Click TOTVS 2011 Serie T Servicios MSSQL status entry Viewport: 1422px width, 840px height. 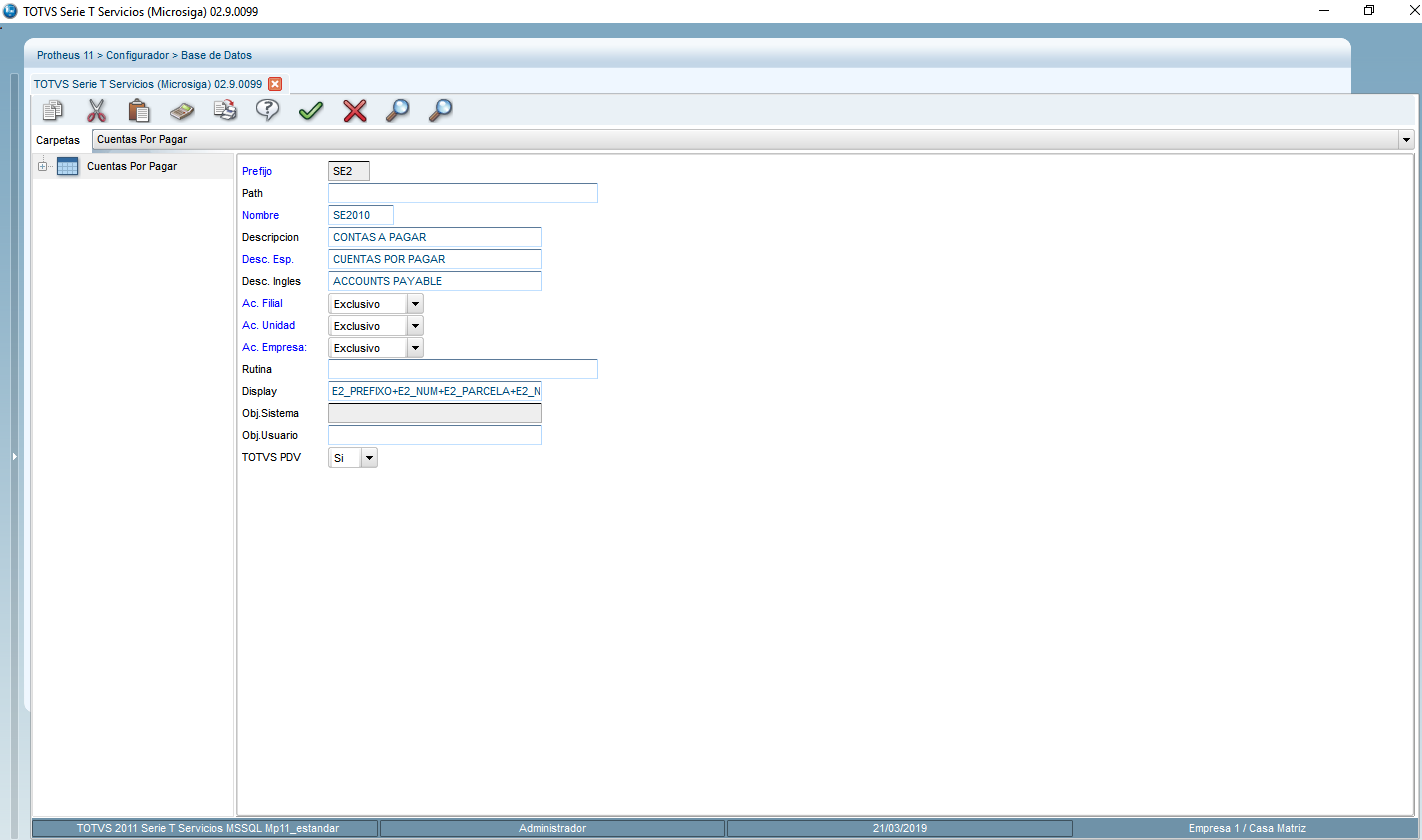tap(207, 828)
